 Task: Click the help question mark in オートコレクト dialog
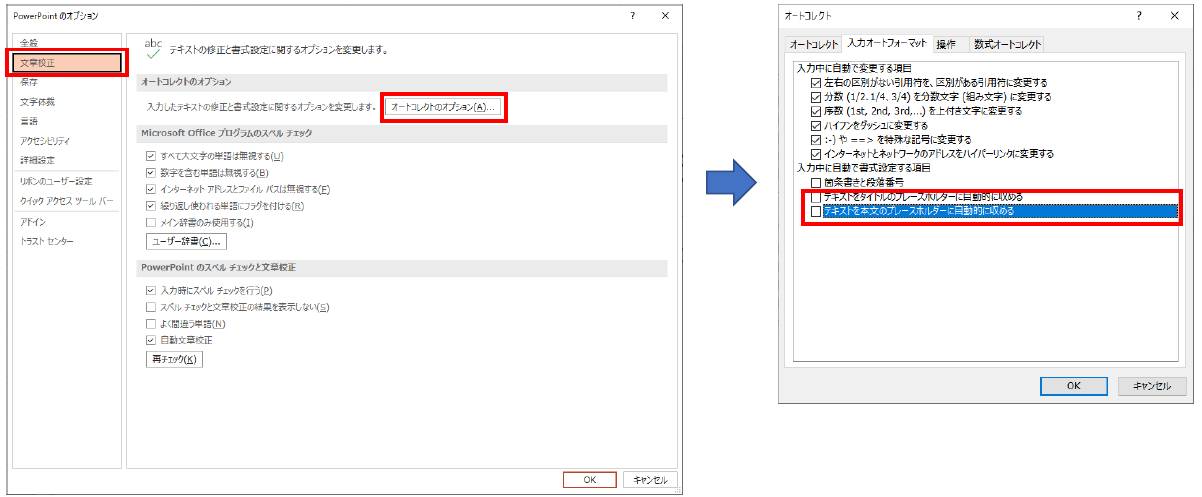(x=1139, y=16)
